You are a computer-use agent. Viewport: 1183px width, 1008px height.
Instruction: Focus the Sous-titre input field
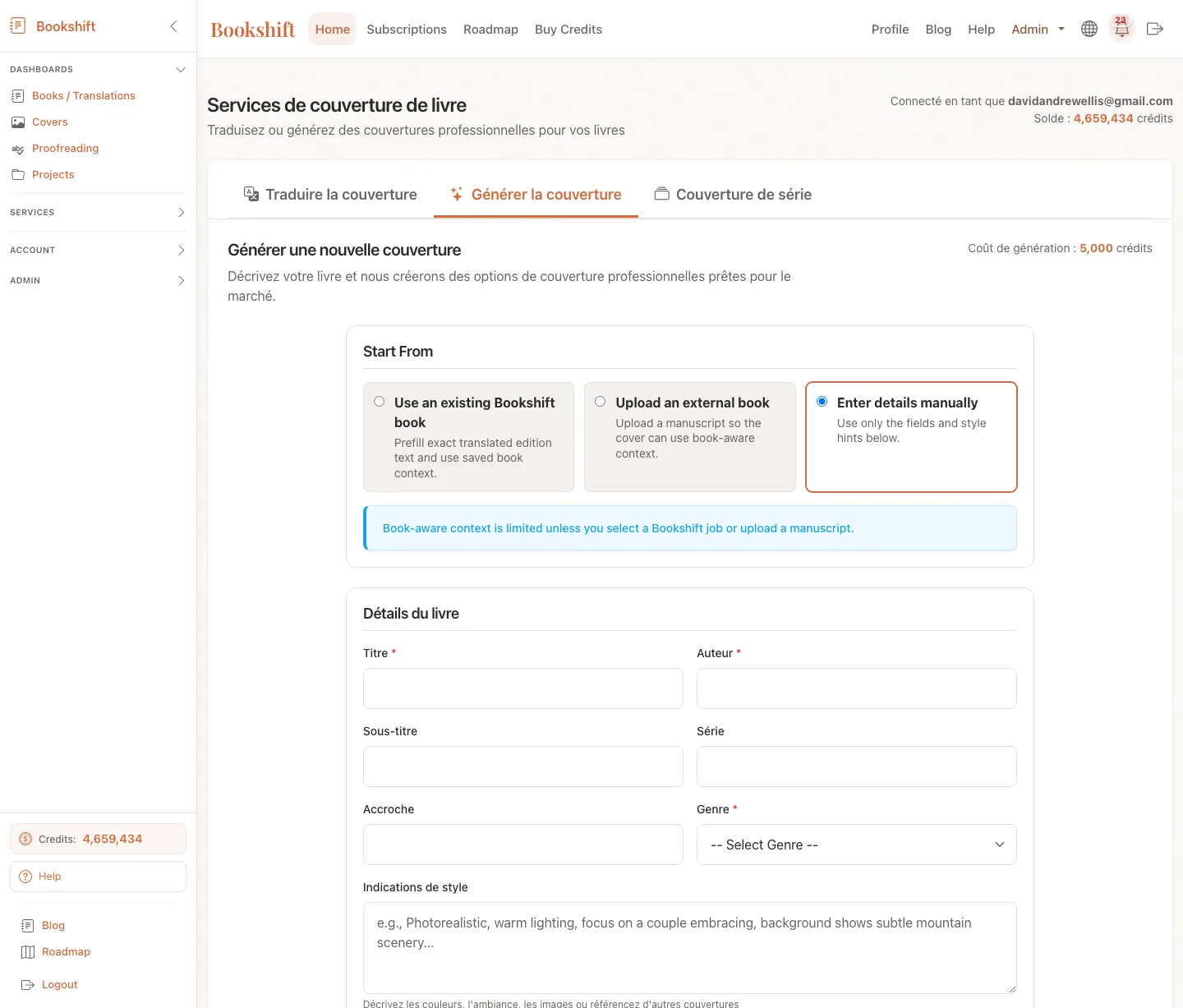(x=523, y=766)
